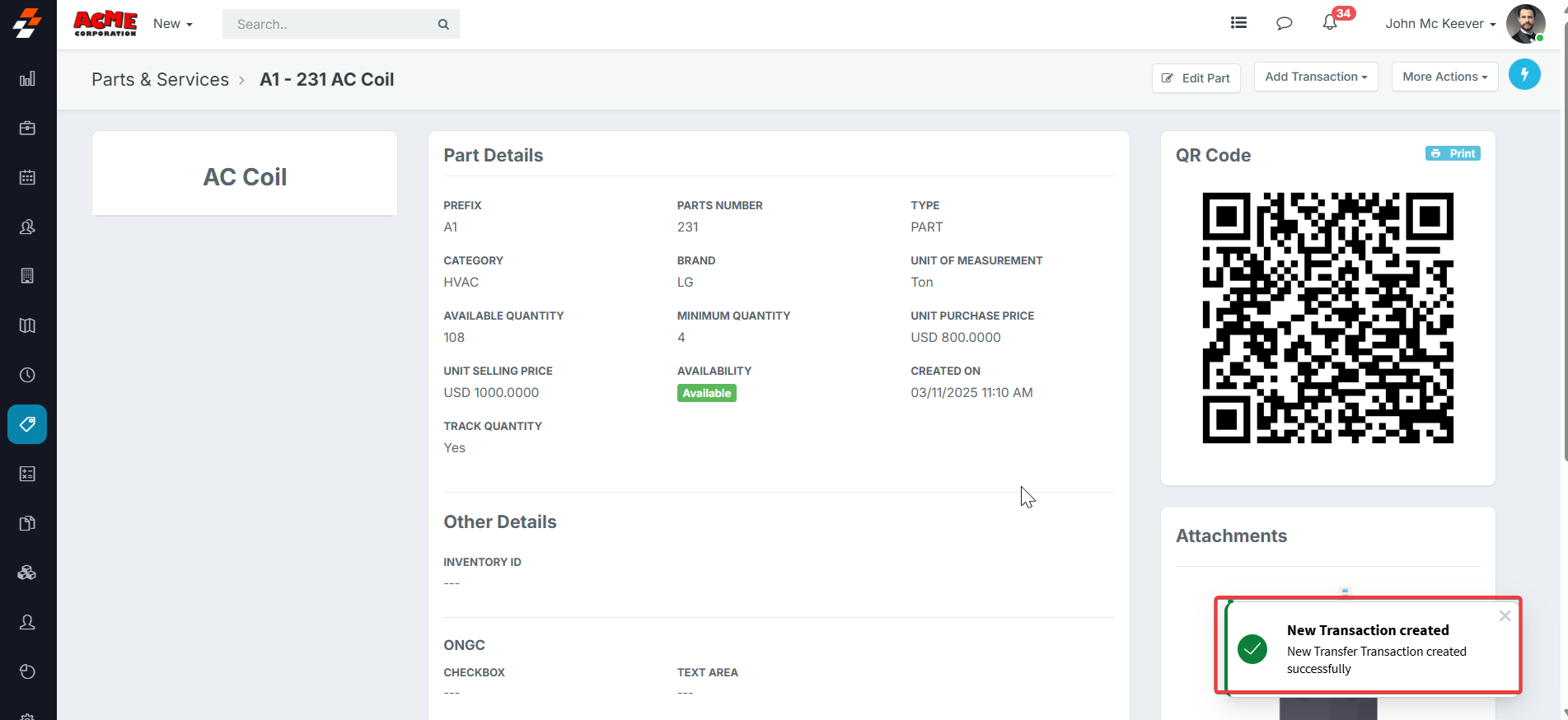1568x720 pixels.
Task: Click the notifications bell icon
Action: pyautogui.click(x=1329, y=23)
